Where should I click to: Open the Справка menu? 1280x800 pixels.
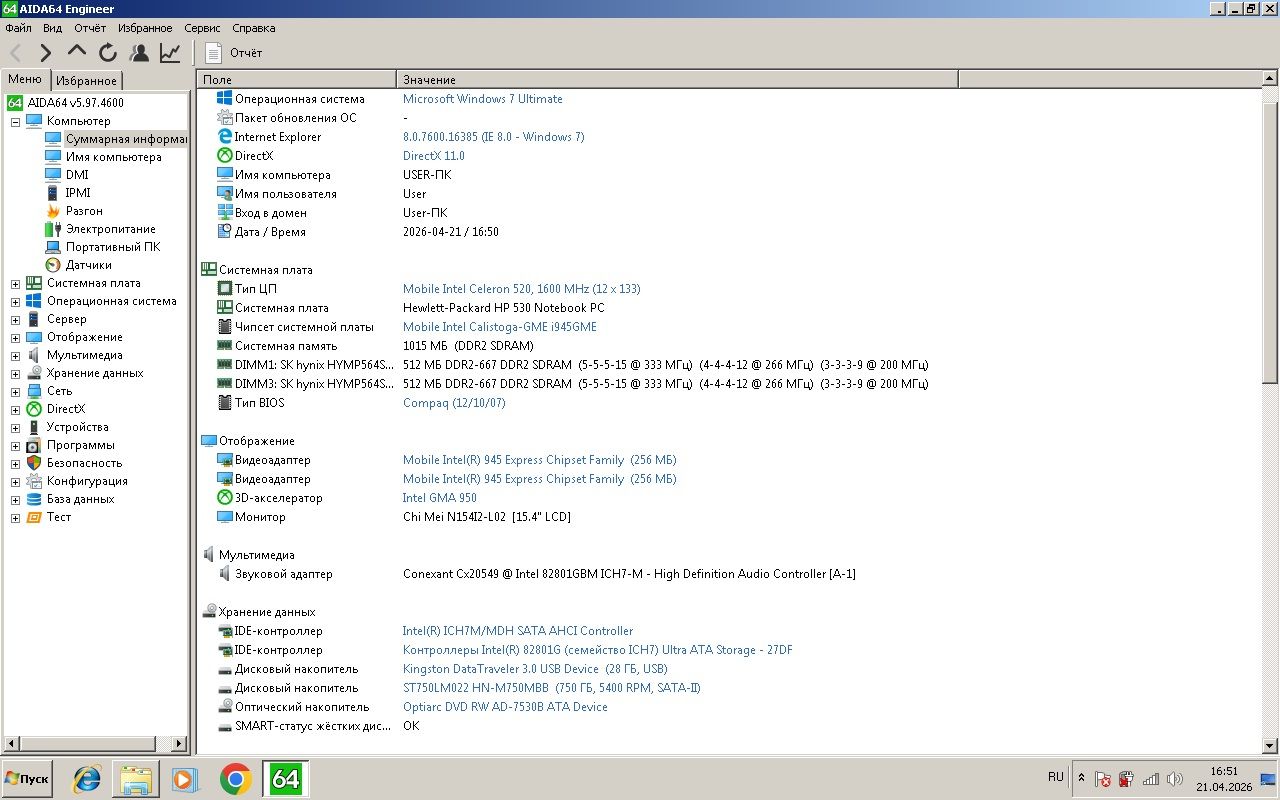(253, 28)
